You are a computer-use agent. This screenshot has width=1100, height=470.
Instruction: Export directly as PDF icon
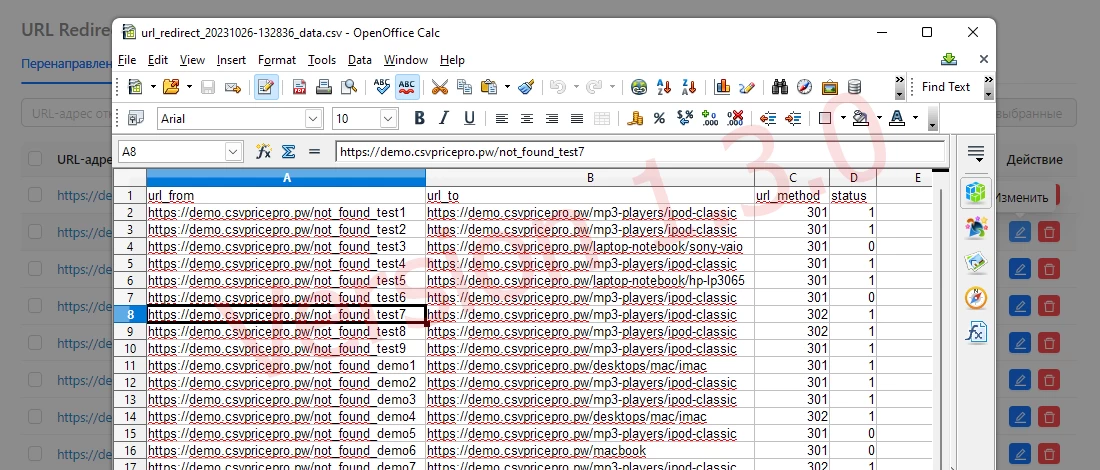pos(299,87)
